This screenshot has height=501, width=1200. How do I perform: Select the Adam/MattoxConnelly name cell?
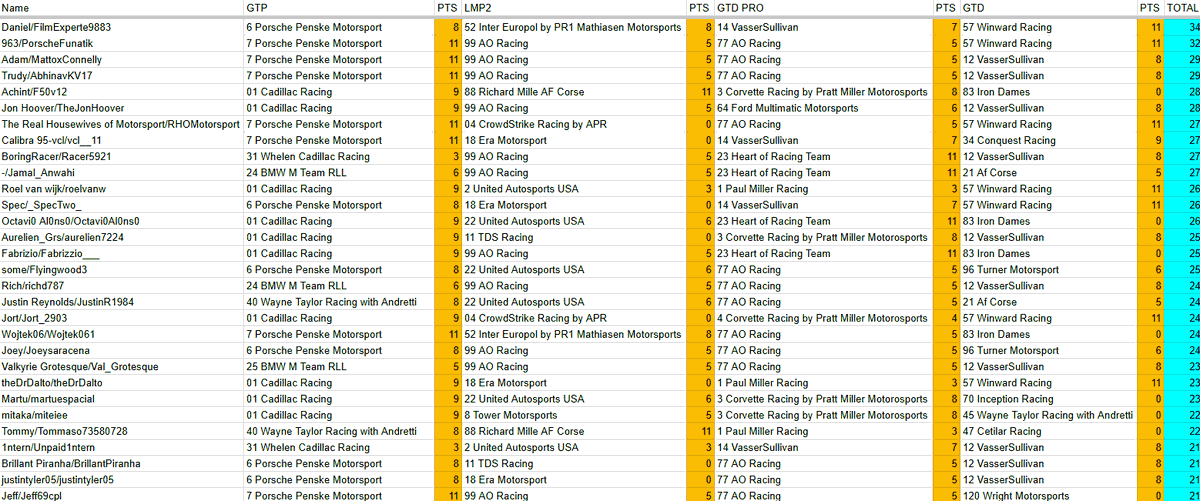(x=122, y=60)
